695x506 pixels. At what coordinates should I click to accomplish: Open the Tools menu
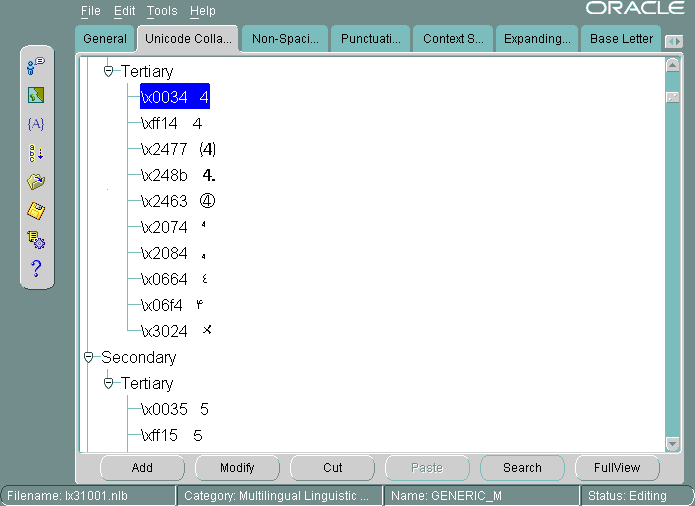tap(161, 11)
